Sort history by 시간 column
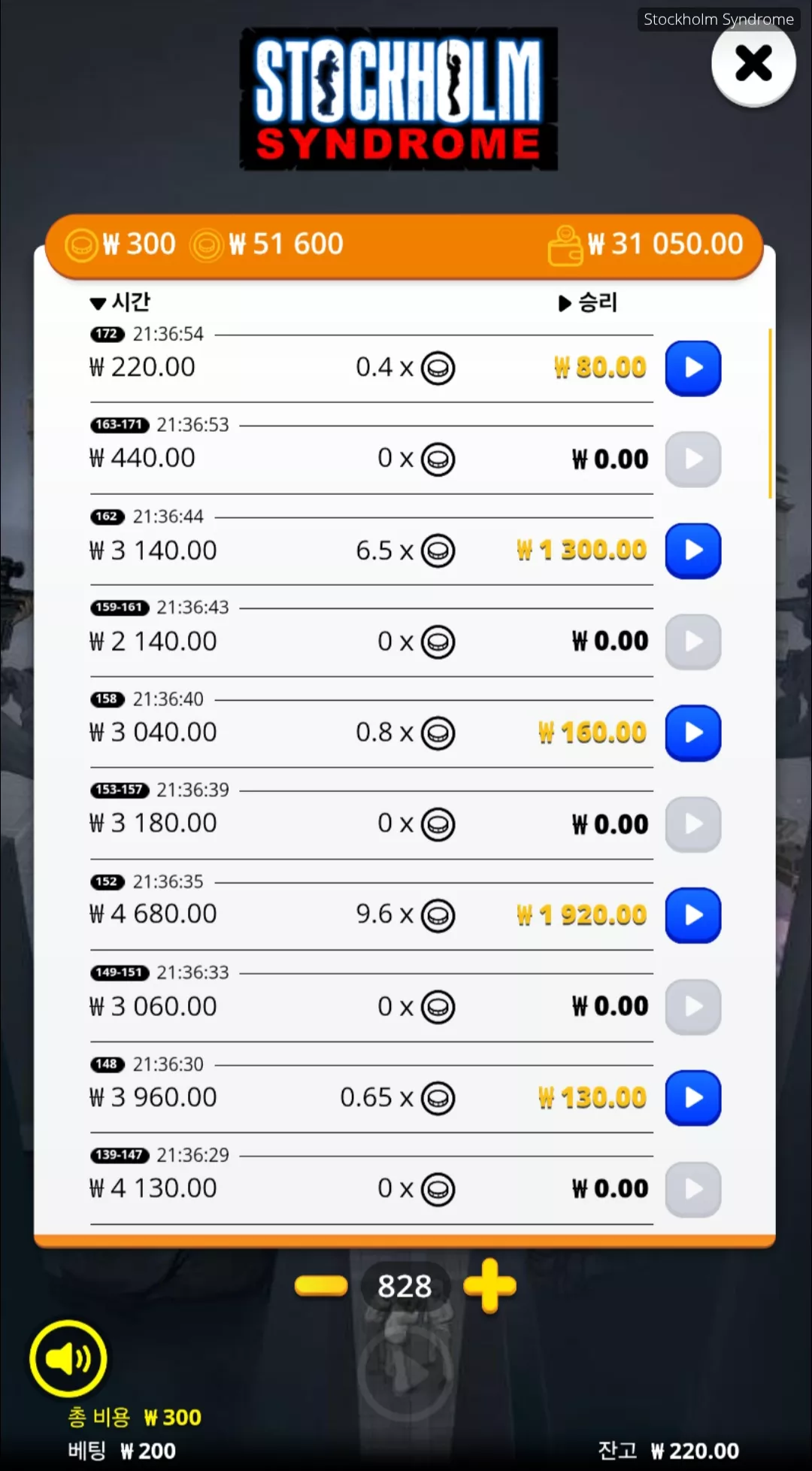Viewport: 812px width, 1471px height. click(120, 302)
